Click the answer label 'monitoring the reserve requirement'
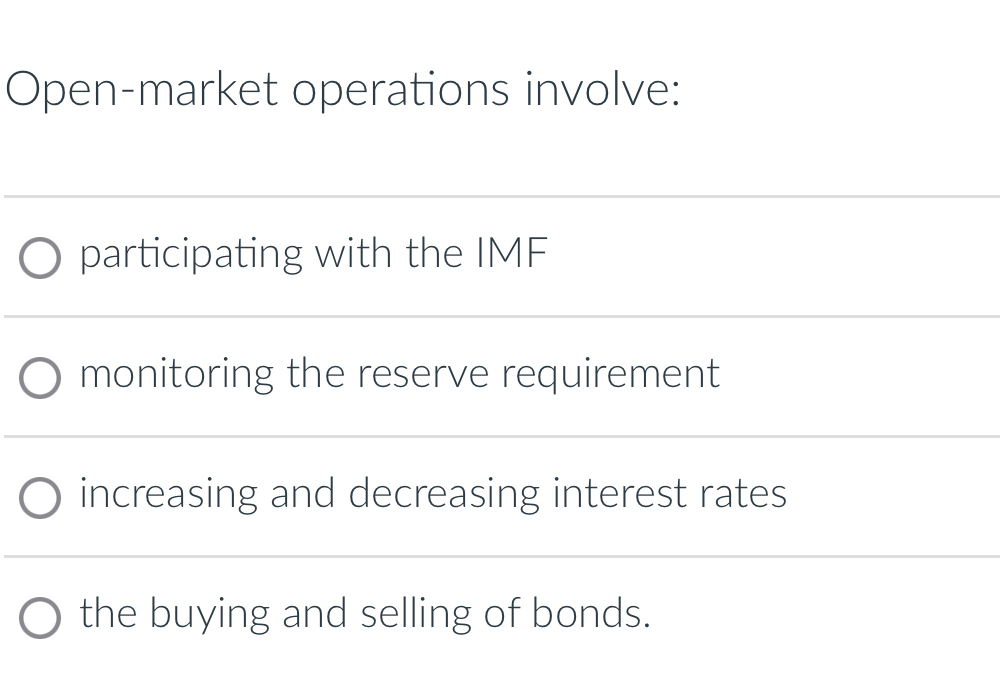The height and width of the screenshot is (679, 1001). point(400,375)
